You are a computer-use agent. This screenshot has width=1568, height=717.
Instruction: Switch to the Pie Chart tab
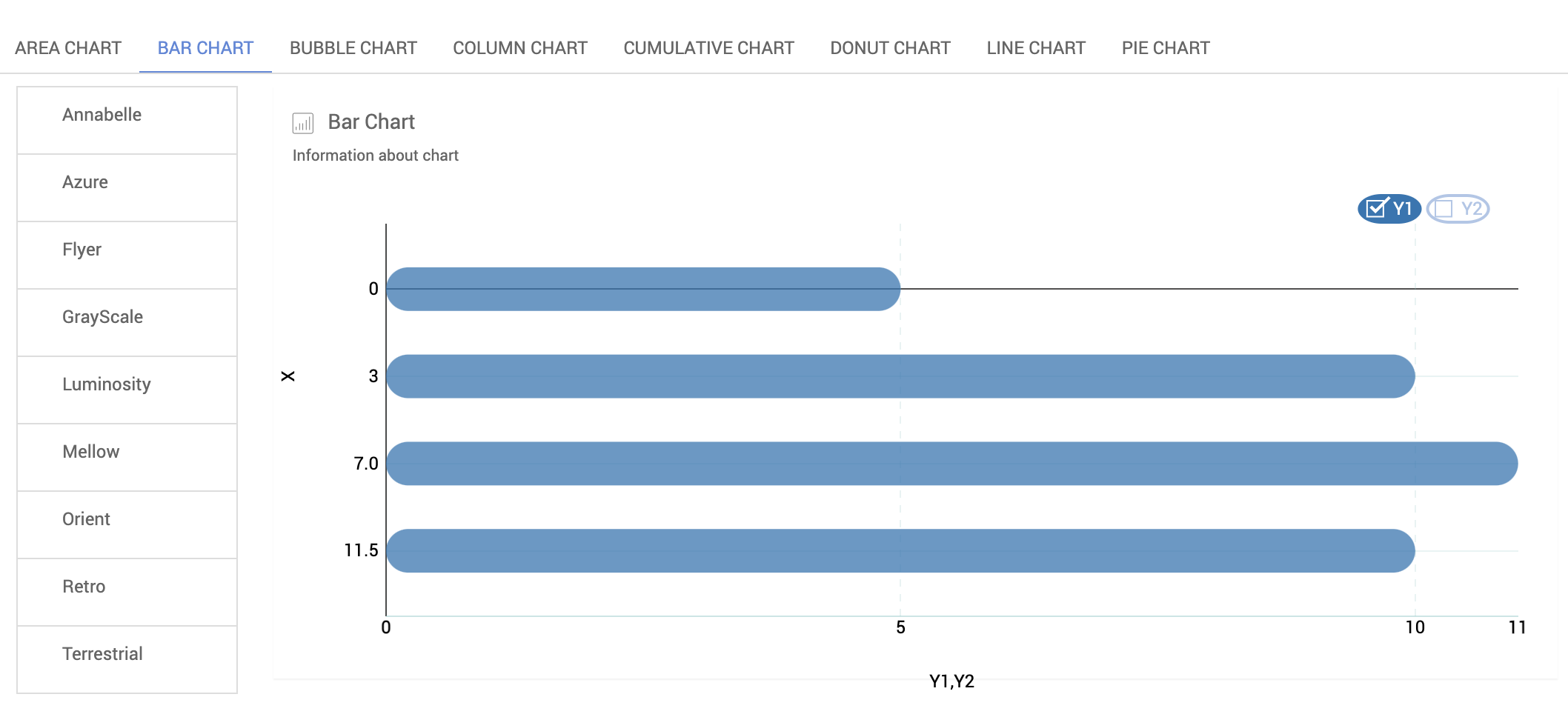(x=1165, y=48)
